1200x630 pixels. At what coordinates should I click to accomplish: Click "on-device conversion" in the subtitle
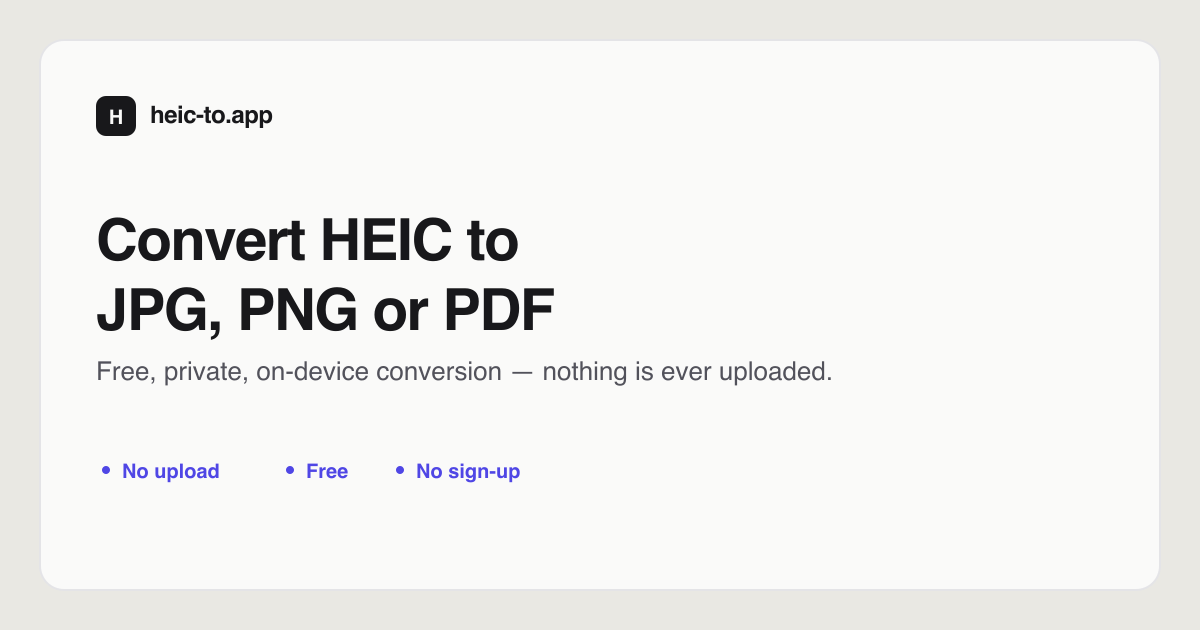point(379,372)
